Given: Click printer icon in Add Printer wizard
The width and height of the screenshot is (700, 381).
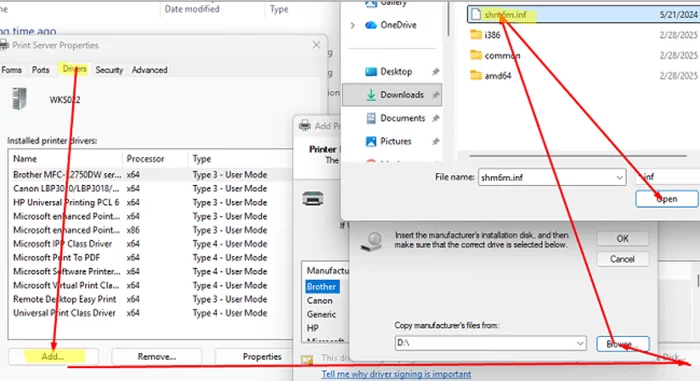Looking at the screenshot, I should pos(312,198).
